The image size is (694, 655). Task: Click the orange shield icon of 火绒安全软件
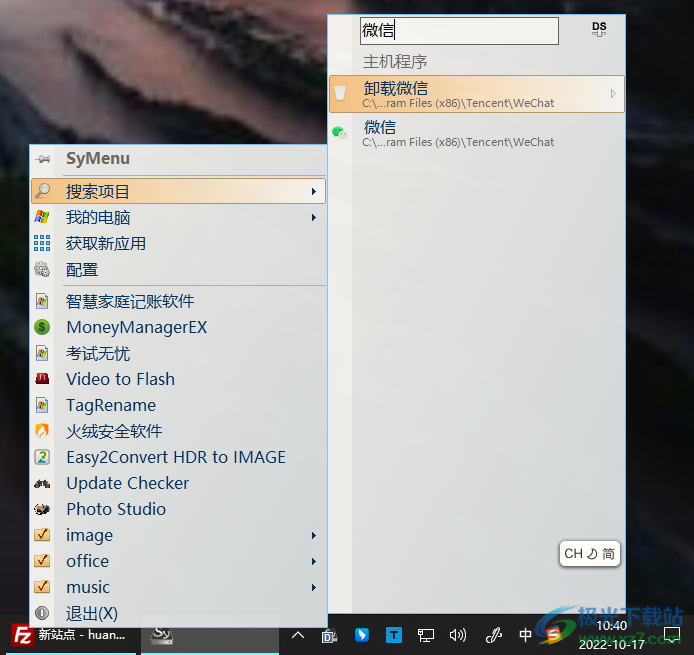pos(42,431)
